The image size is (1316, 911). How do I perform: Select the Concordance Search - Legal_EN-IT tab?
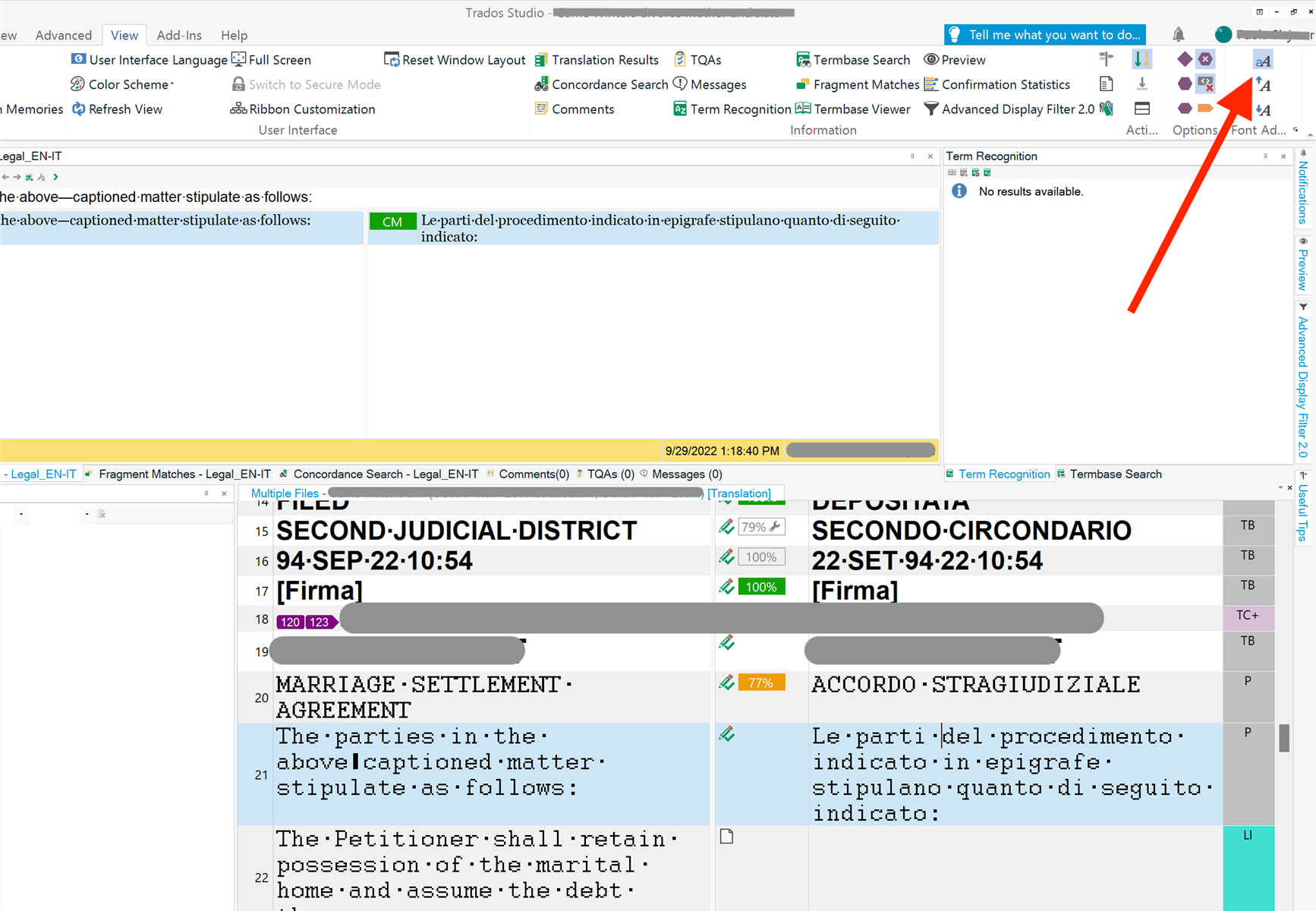379,474
